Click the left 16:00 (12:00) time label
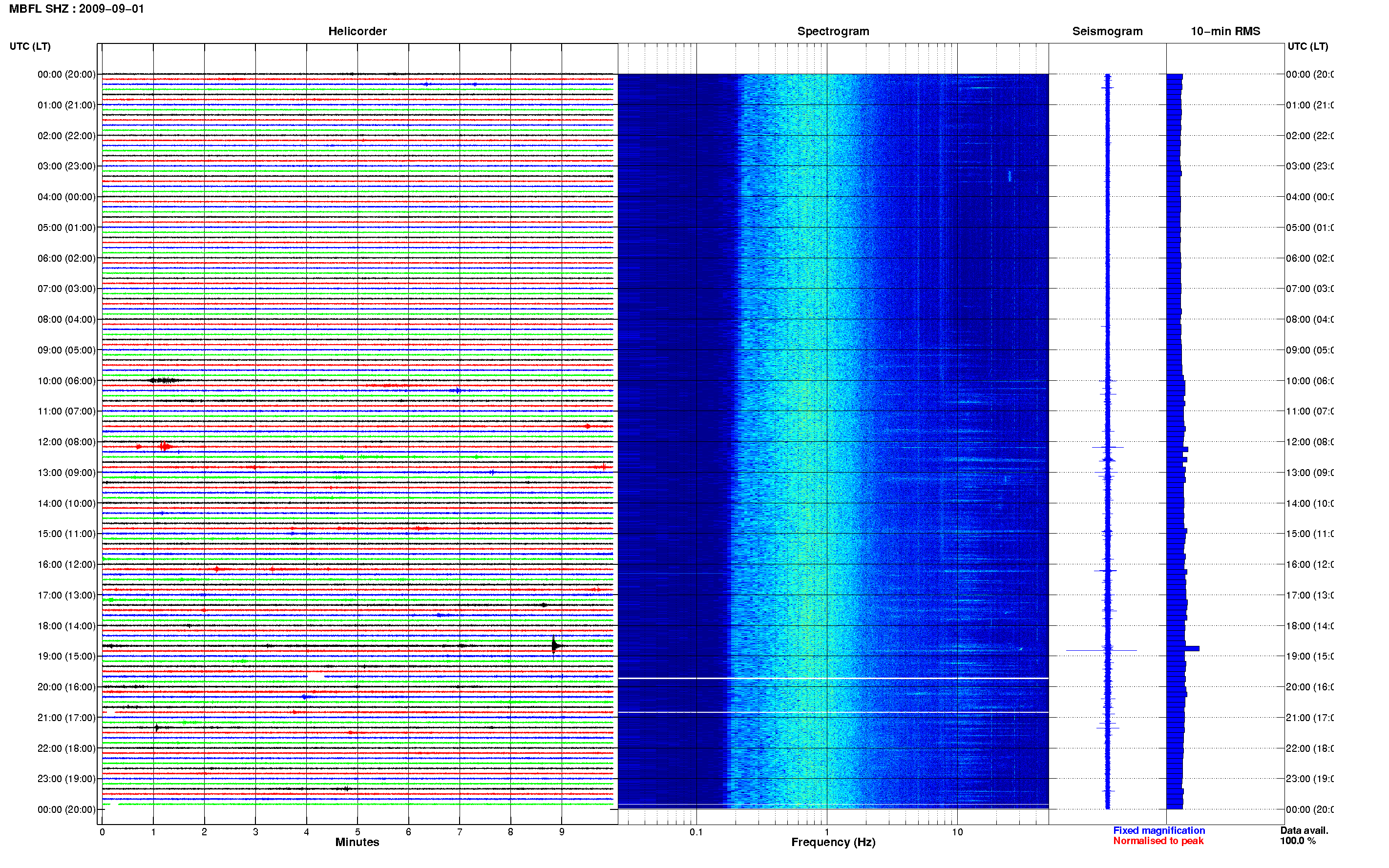 pyautogui.click(x=66, y=564)
